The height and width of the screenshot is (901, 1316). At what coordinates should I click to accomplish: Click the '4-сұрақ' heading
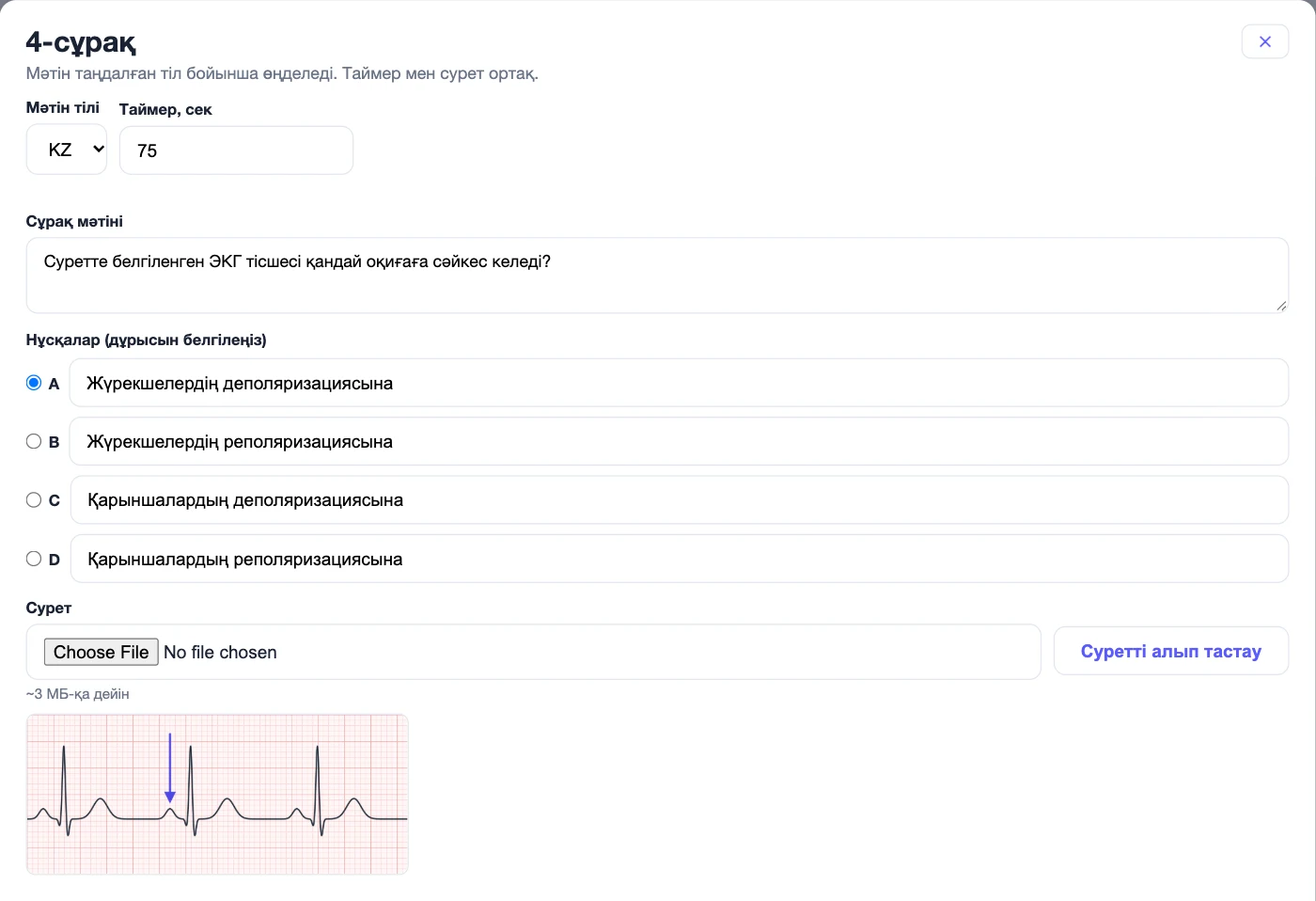coord(81,42)
